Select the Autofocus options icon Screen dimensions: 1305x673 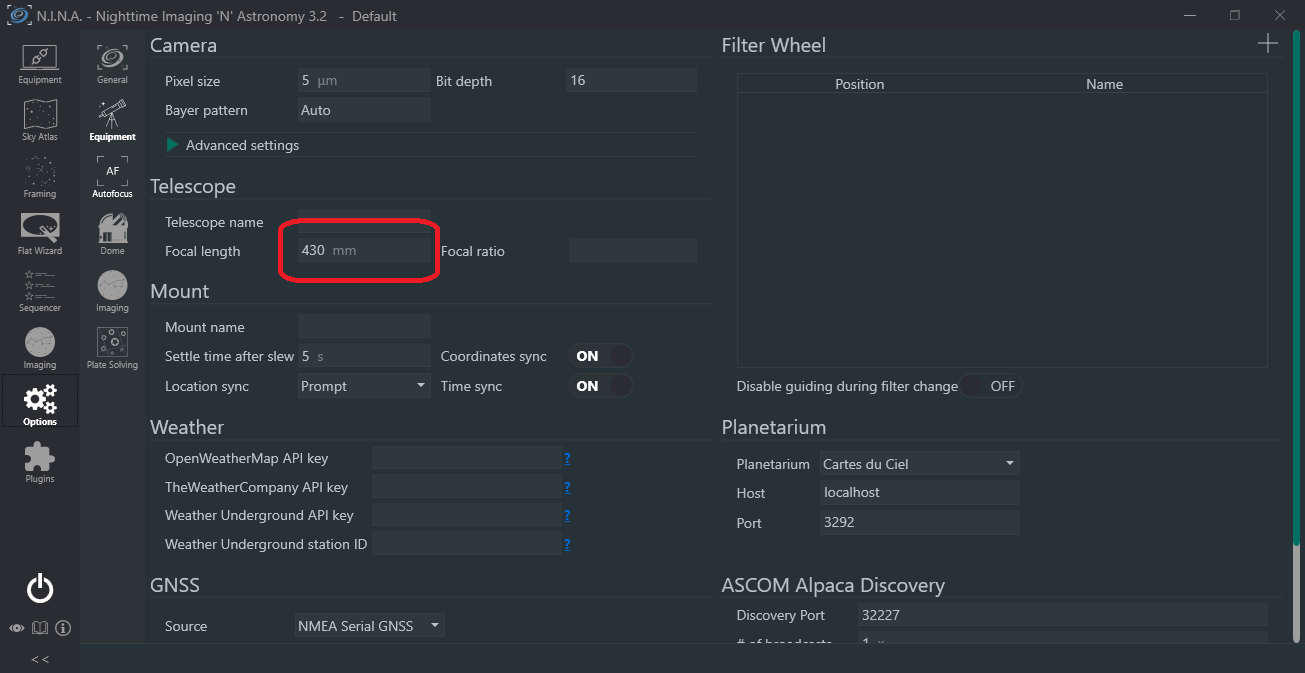tap(112, 176)
